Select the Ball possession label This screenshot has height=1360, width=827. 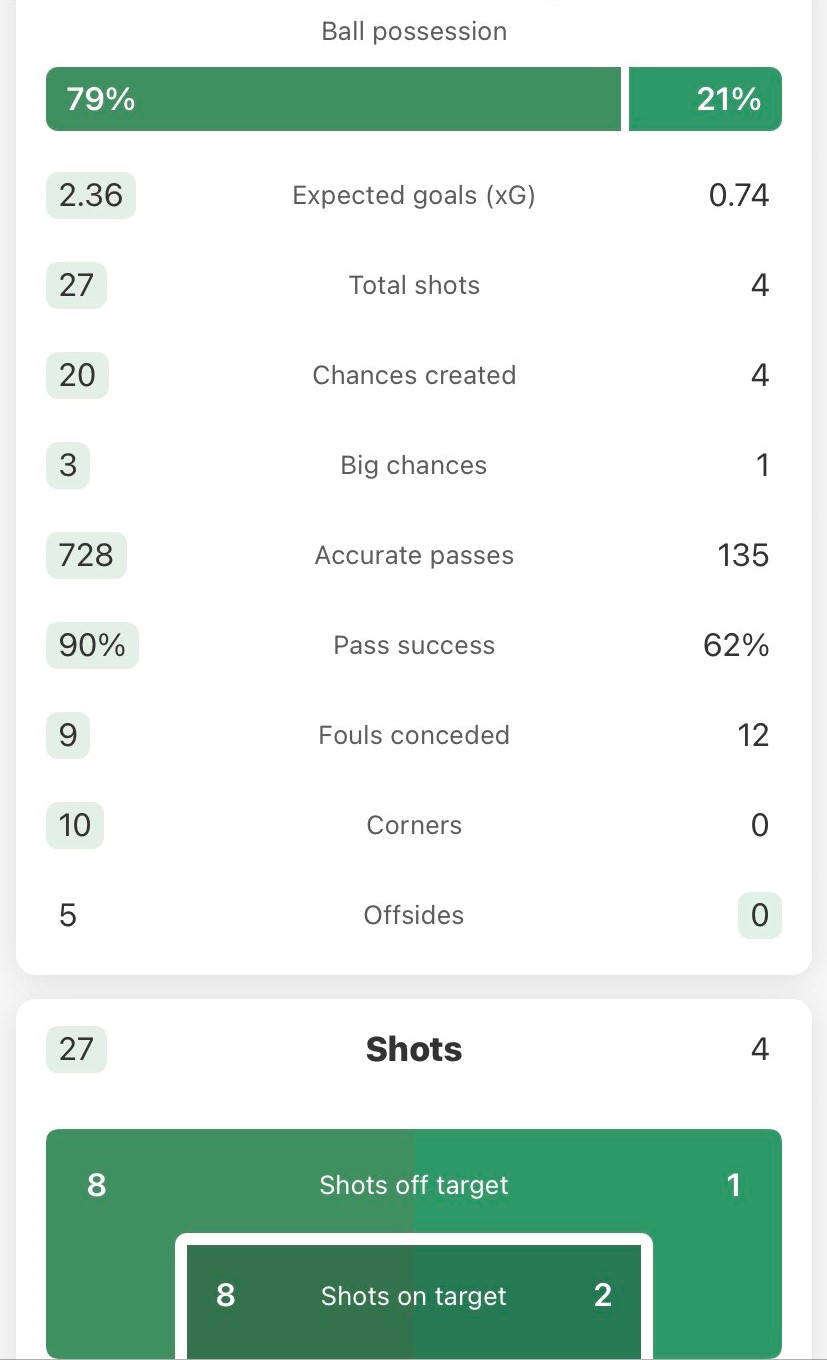414,31
